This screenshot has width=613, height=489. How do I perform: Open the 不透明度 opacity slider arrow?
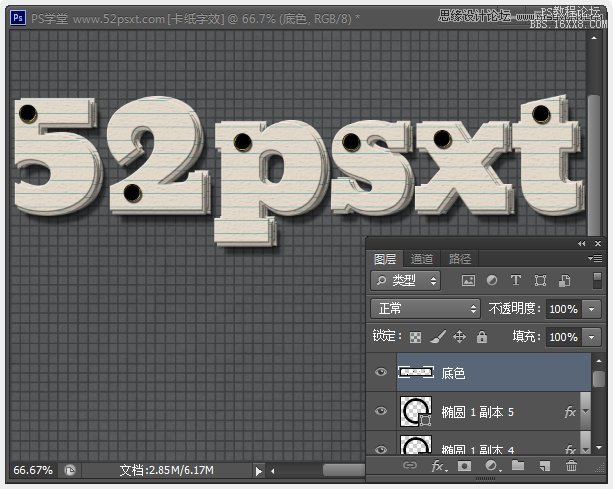point(591,309)
